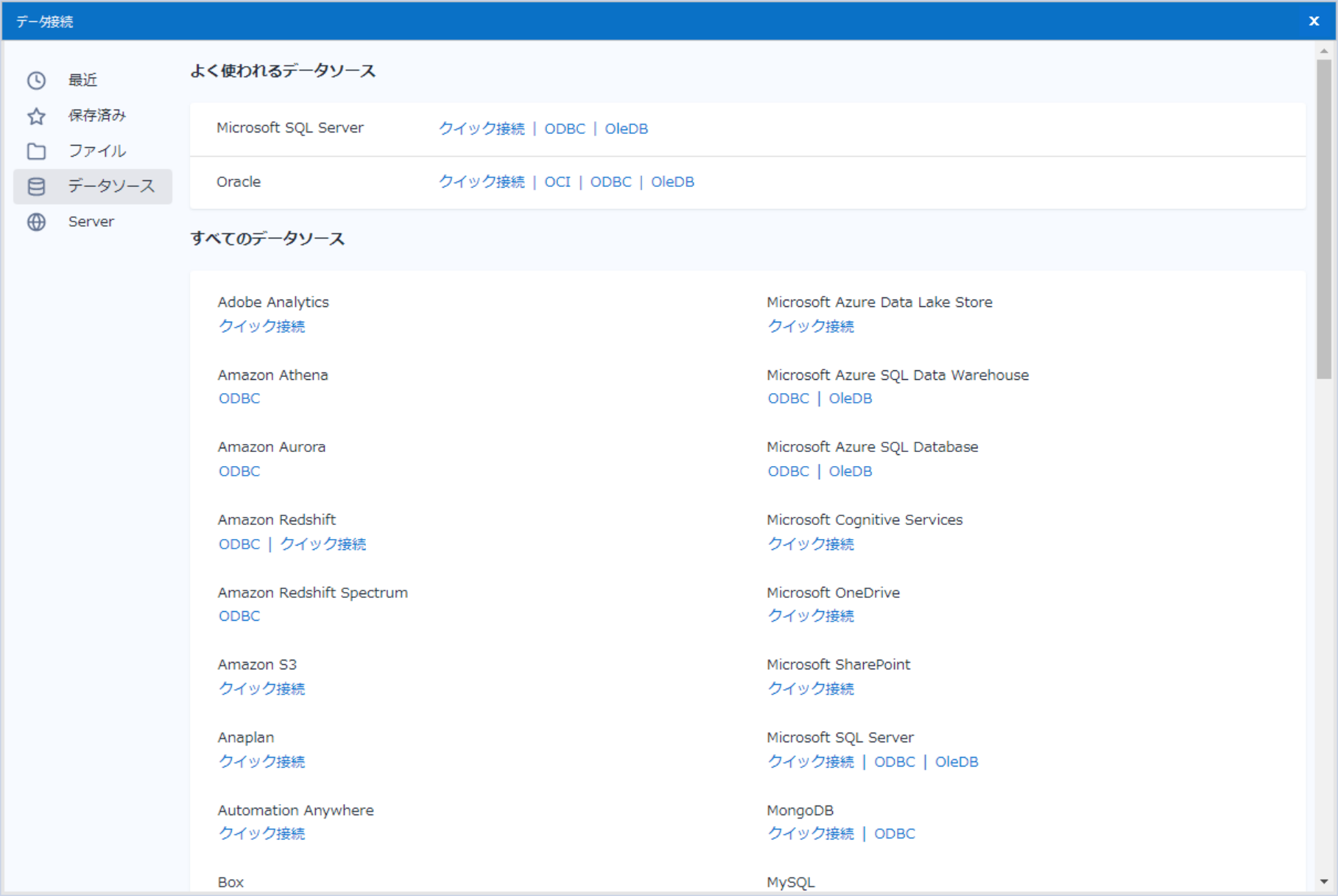
Task: Click the scrollbar down arrow
Action: [1324, 881]
